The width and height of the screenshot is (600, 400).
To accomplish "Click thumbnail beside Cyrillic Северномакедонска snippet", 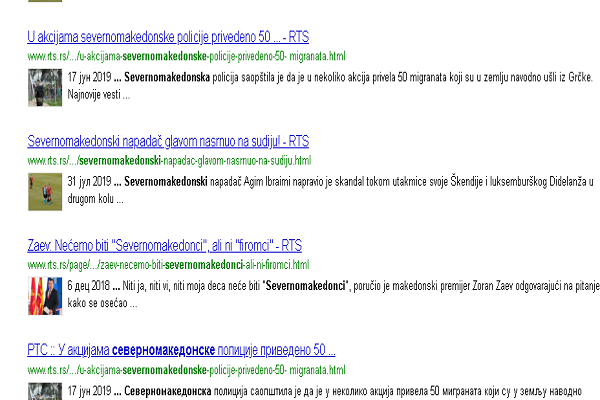I will (x=45, y=391).
